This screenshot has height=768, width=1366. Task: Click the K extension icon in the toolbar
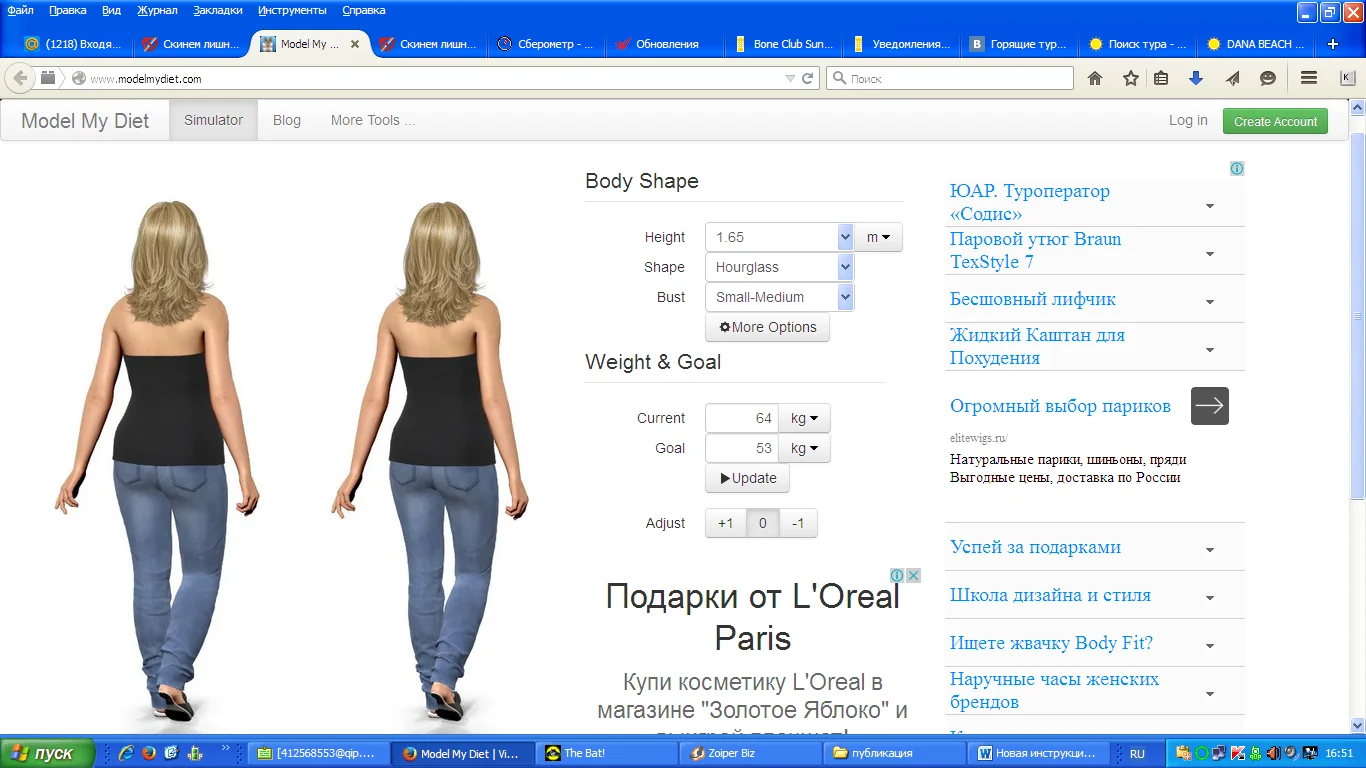(x=1346, y=78)
